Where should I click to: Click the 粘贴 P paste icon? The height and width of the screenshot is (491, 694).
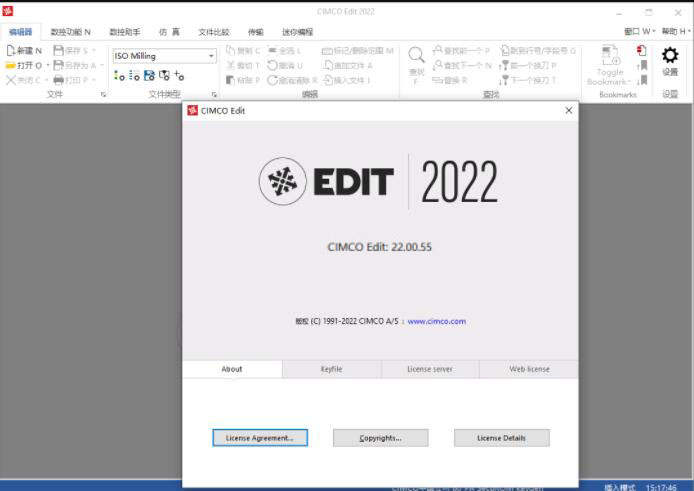click(x=230, y=80)
